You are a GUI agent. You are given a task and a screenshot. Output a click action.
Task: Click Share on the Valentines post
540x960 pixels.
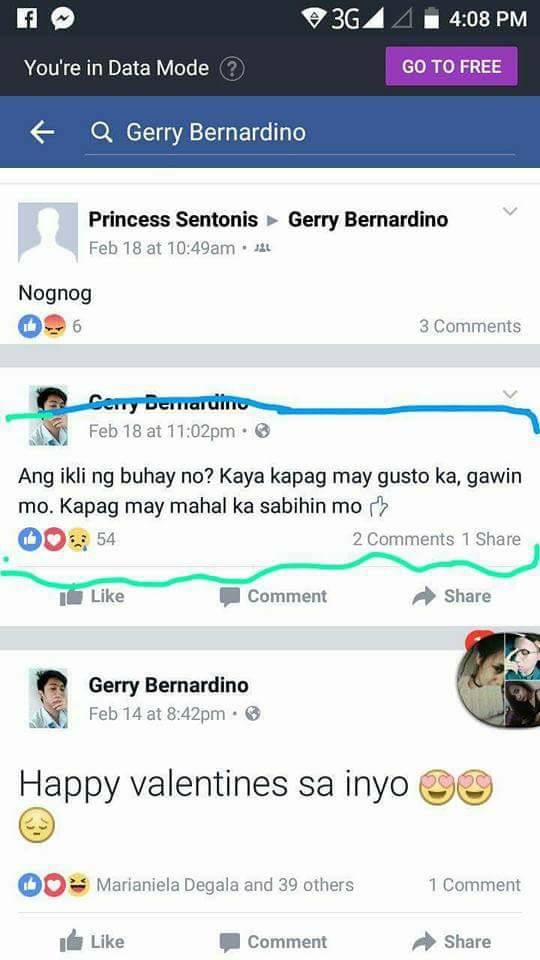(452, 941)
